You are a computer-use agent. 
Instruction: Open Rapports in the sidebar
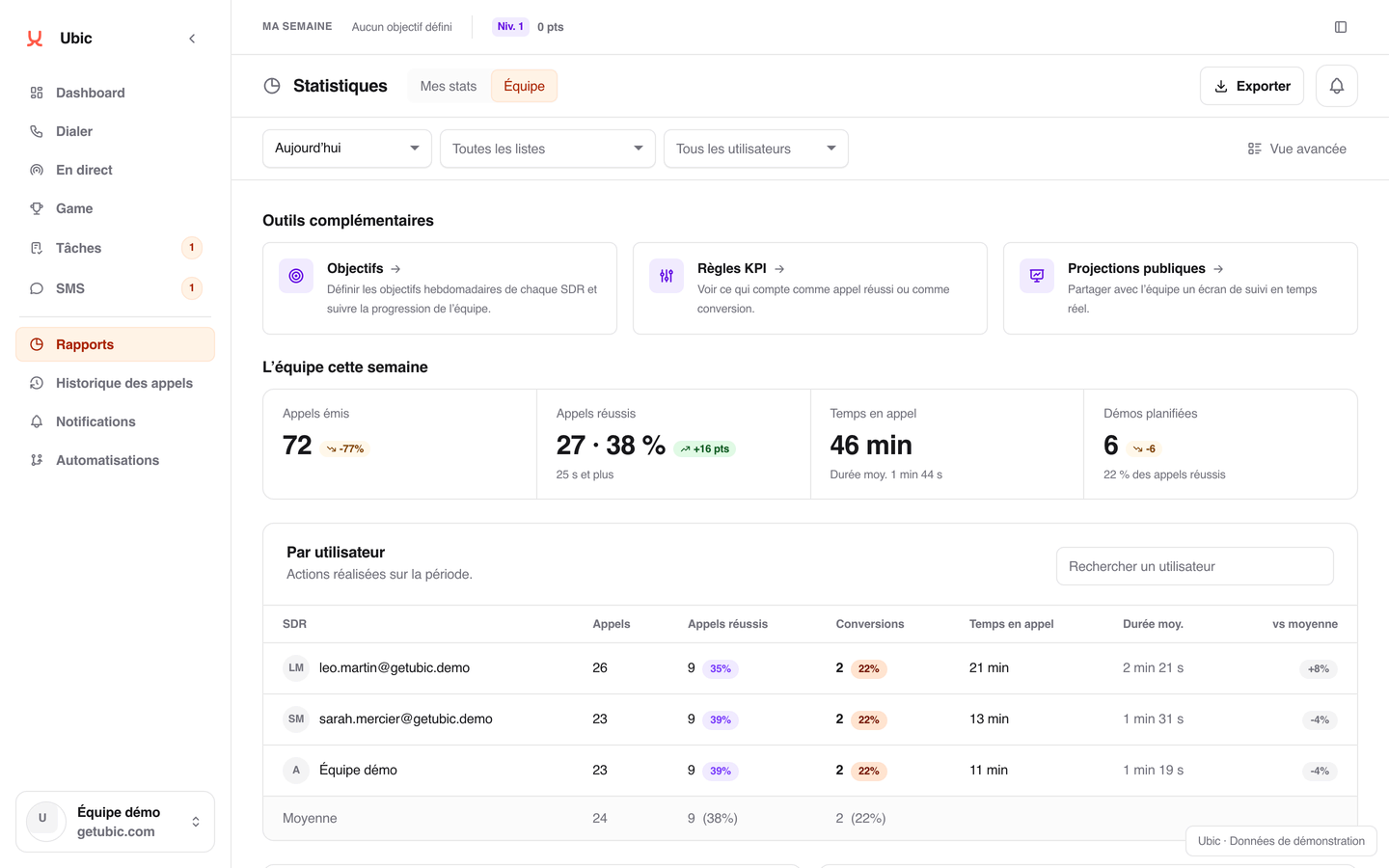pos(115,344)
